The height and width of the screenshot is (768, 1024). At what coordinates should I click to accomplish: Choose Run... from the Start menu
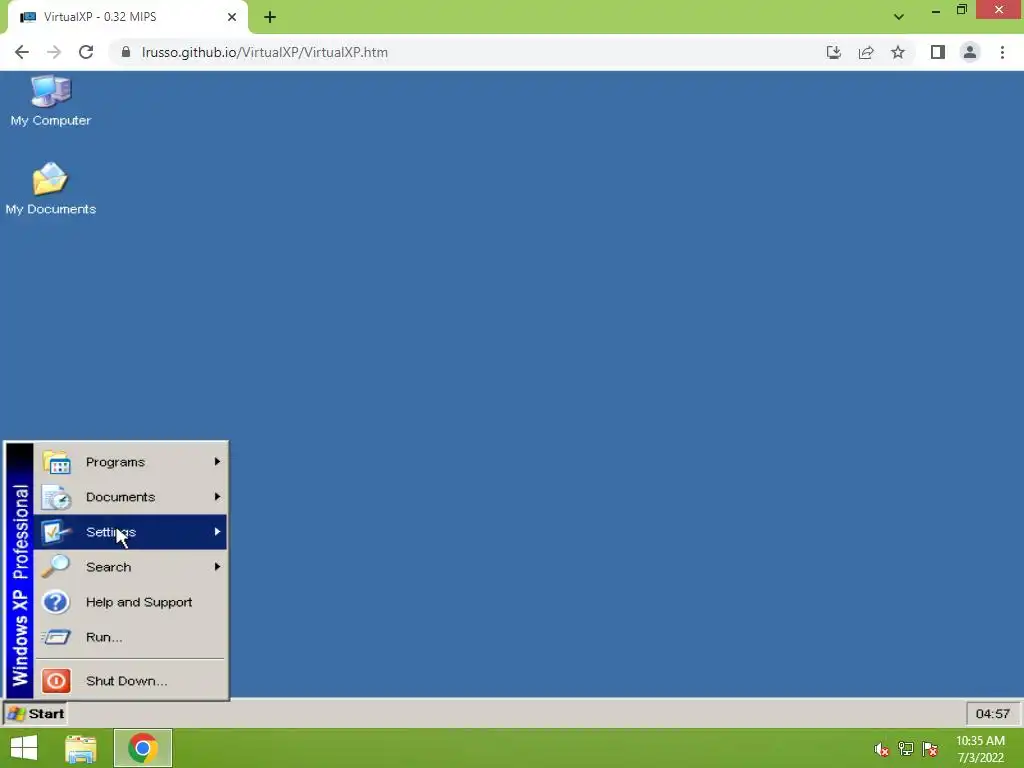tap(131, 637)
